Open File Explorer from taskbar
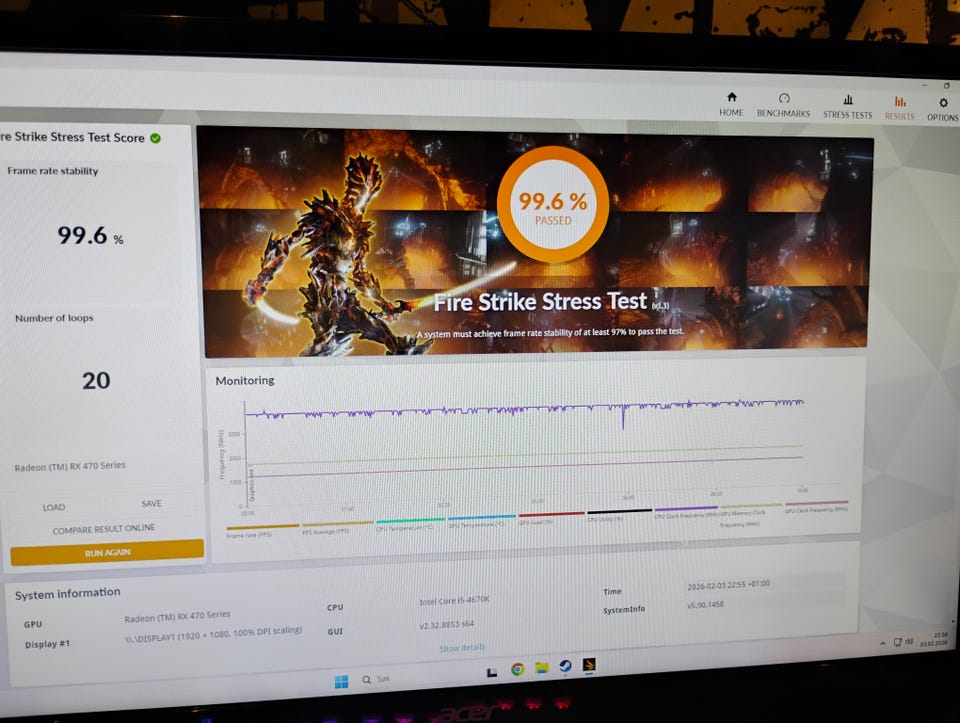Screen dimensions: 960x723 [542, 667]
